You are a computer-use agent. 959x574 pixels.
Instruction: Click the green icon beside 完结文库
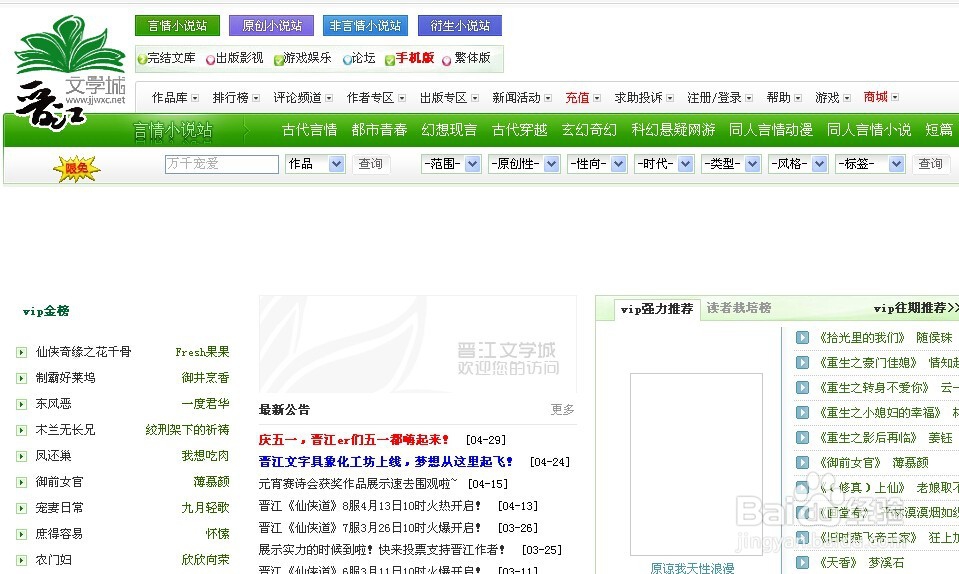click(142, 59)
